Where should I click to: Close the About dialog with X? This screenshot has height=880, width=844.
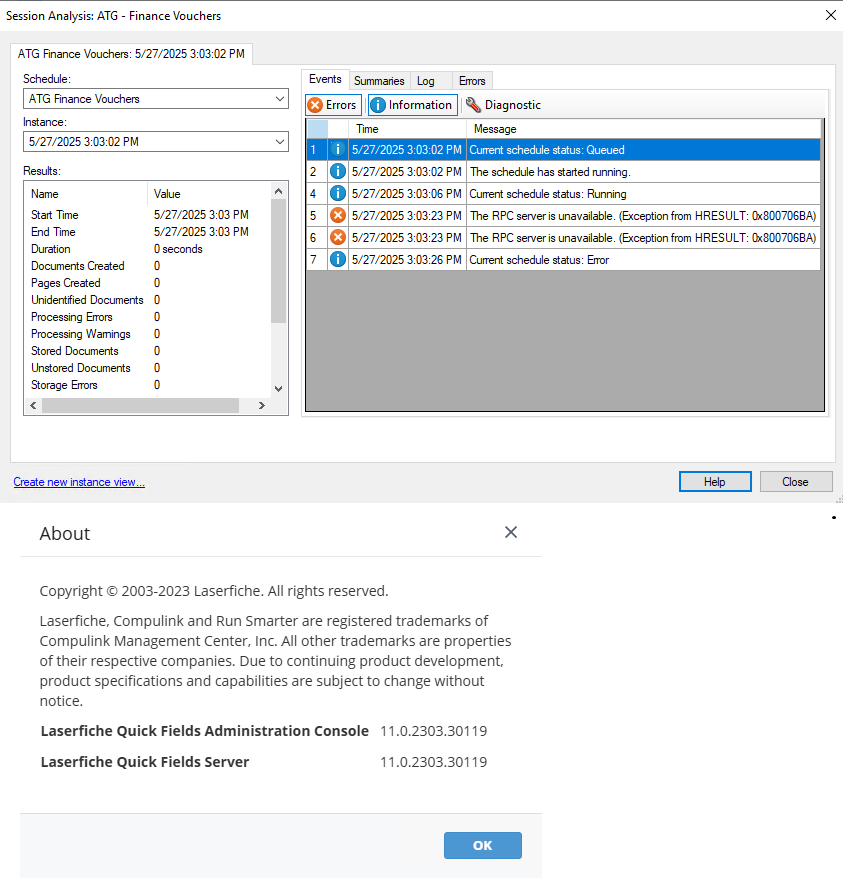[x=511, y=532]
